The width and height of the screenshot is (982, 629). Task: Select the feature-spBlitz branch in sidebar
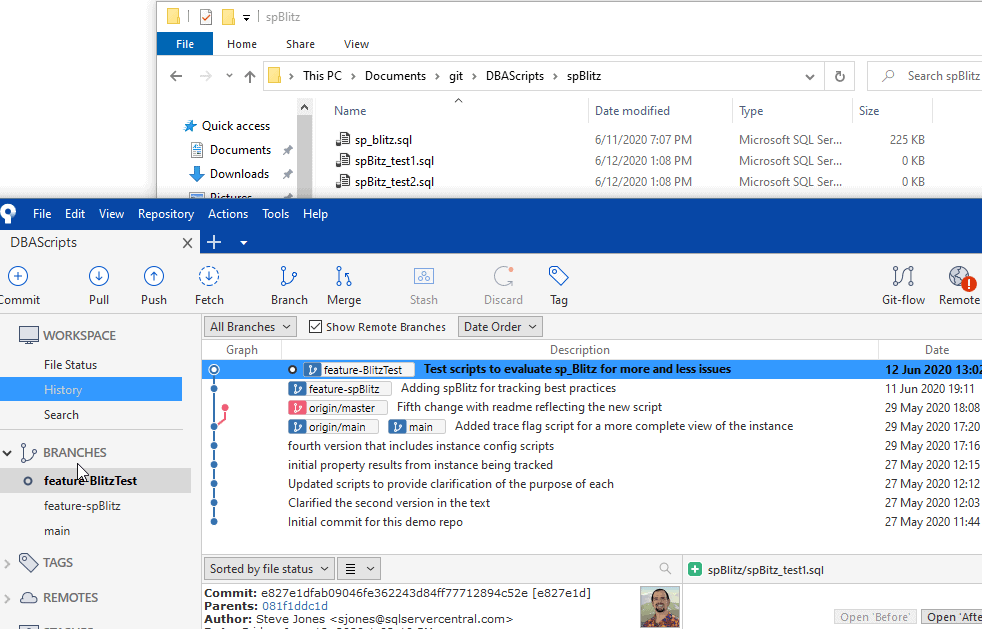(82, 506)
